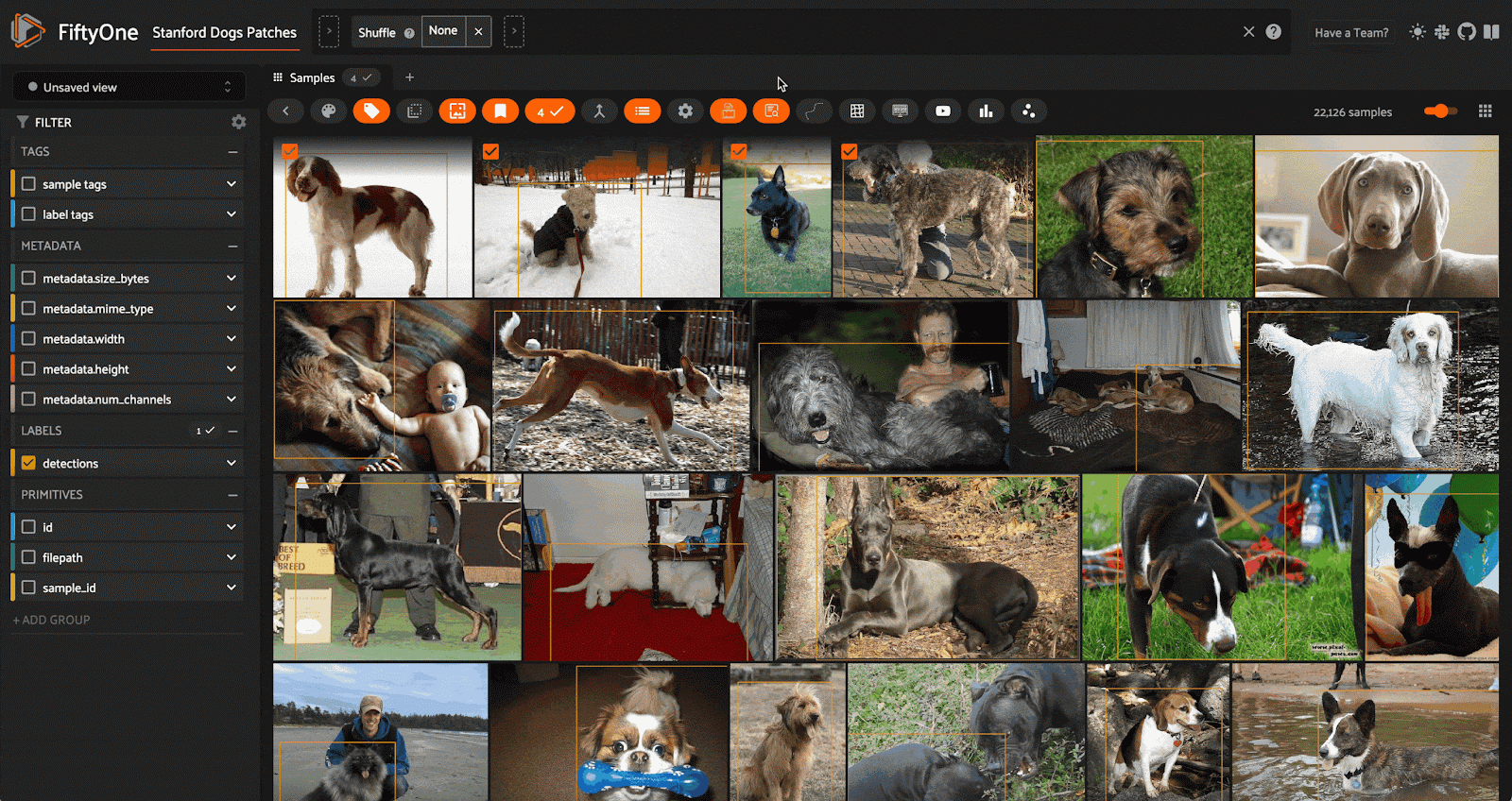The width and height of the screenshot is (1512, 801).
Task: Open the 4 selected samples actions button
Action: (549, 111)
